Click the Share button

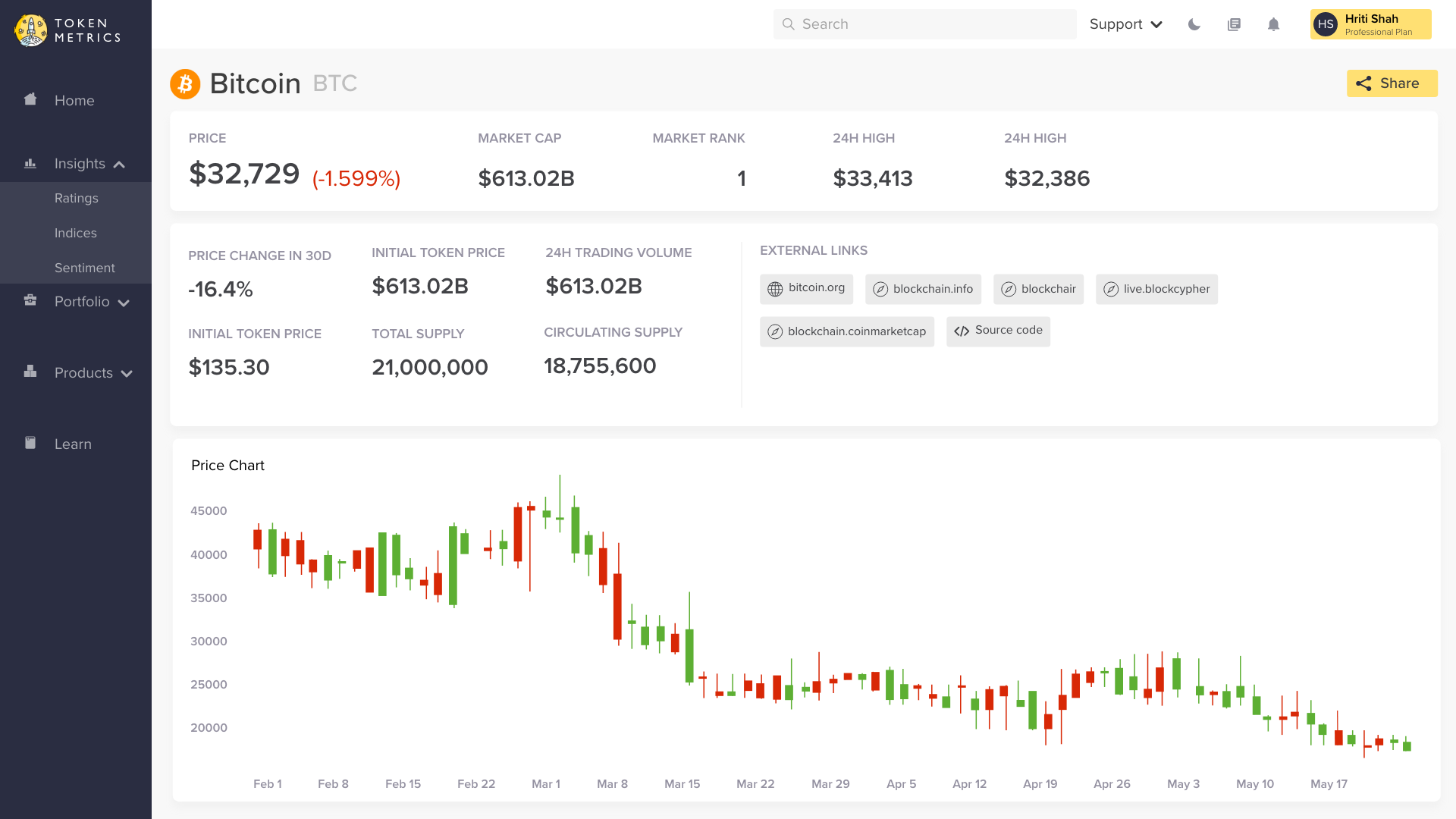tap(1392, 83)
